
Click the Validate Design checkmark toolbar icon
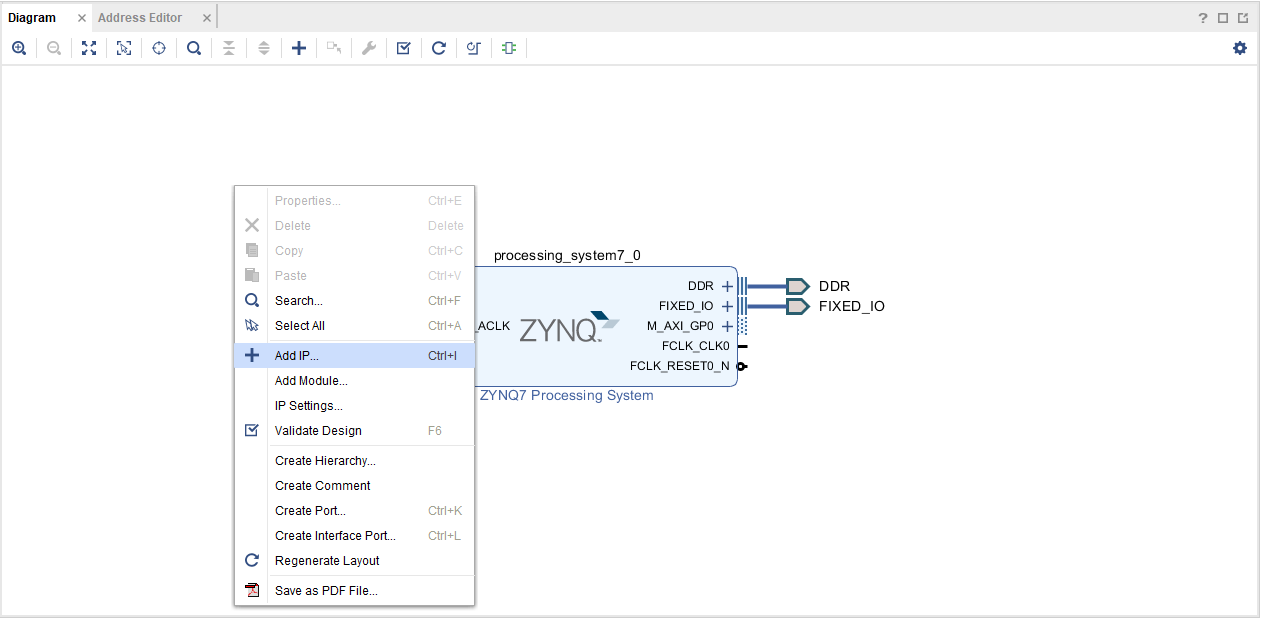pos(403,48)
